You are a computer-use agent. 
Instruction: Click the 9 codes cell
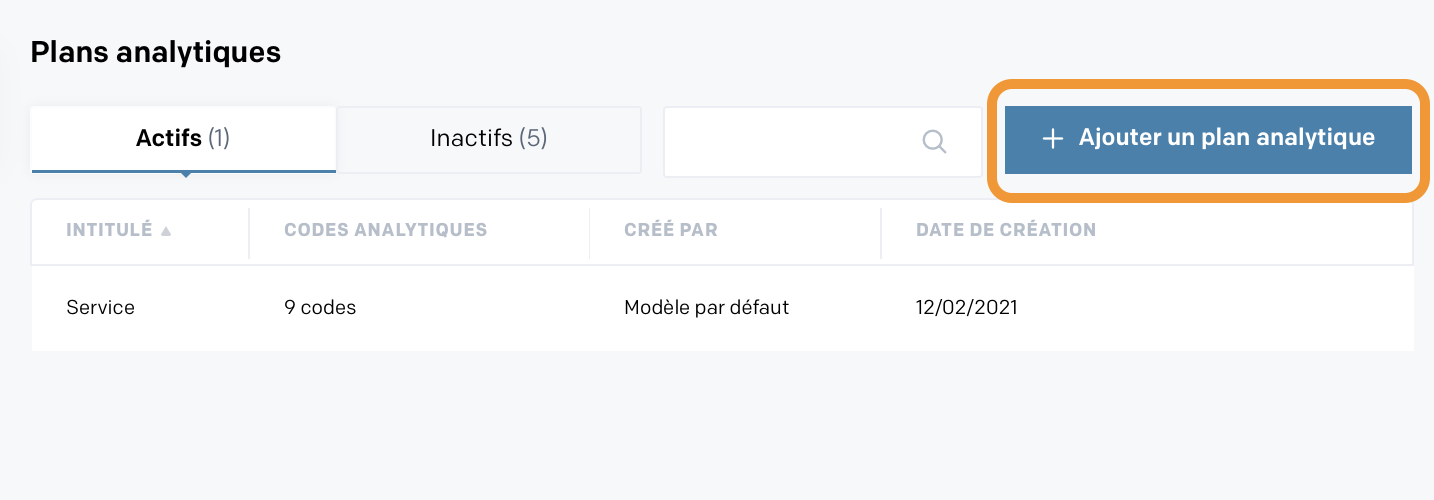pyautogui.click(x=320, y=308)
